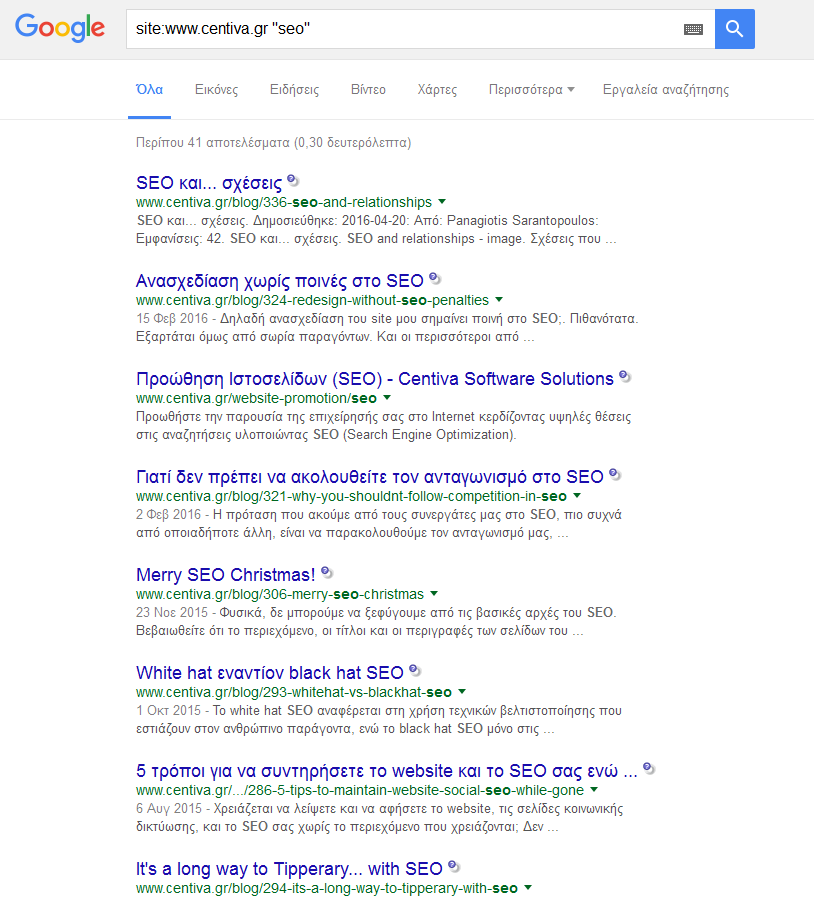This screenshot has width=814, height=898.
Task: Open the Περισσότερα dropdown menu
Action: 531,90
